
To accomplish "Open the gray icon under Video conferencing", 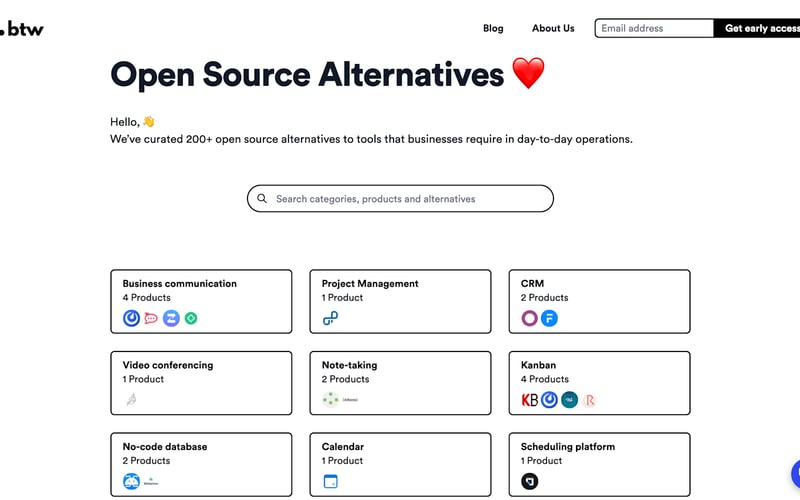I will tap(131, 399).
